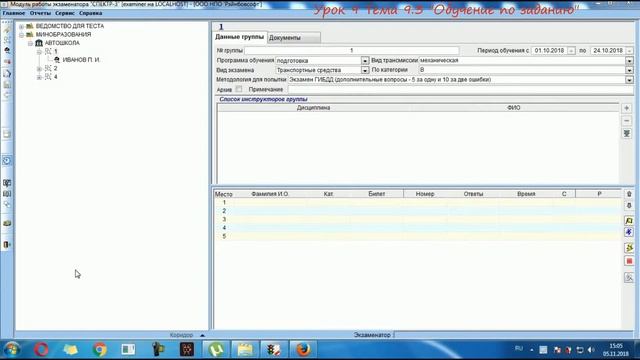Add instructor with plus button
The width and height of the screenshot is (640, 360).
coord(627,108)
